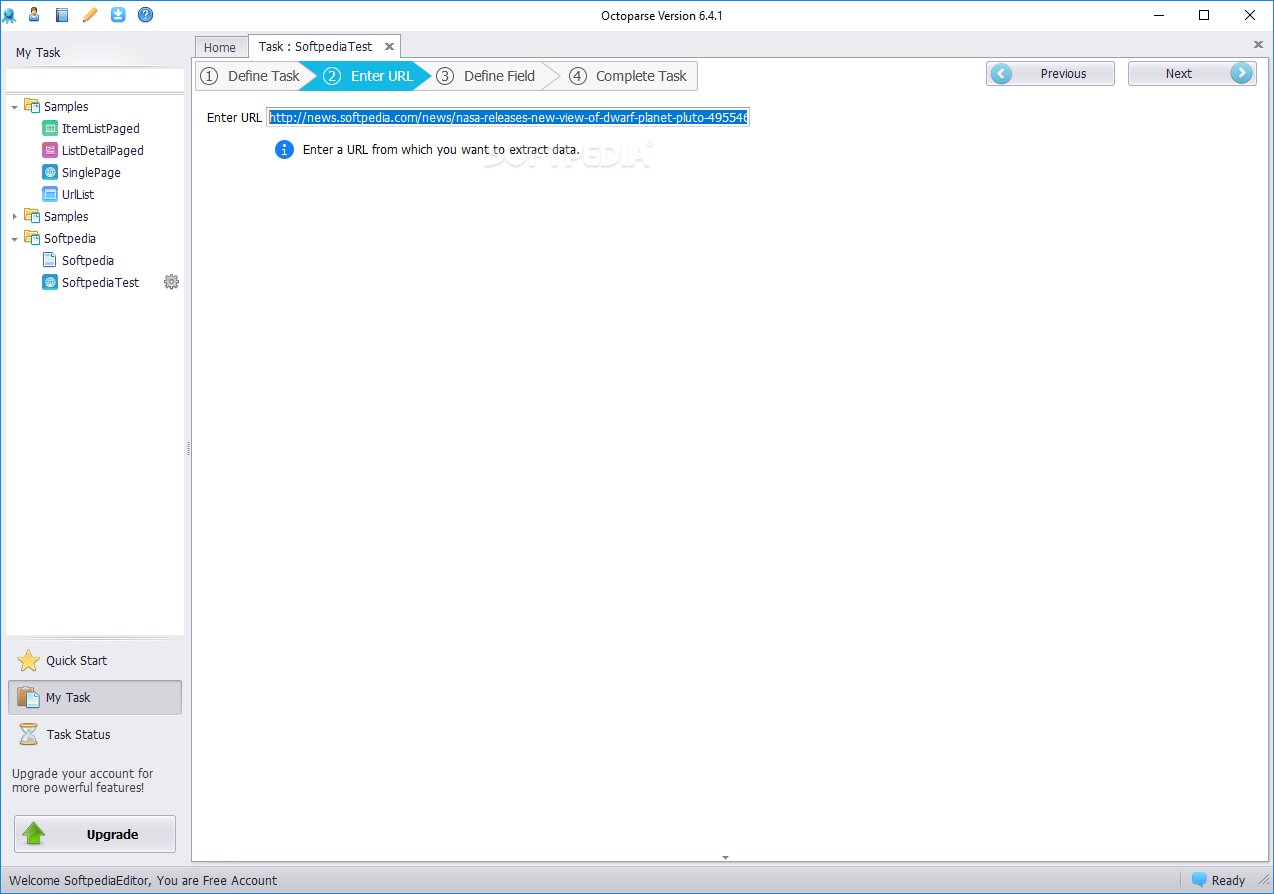1274x894 pixels.
Task: Go to step 4 Complete Task
Action: pos(629,76)
